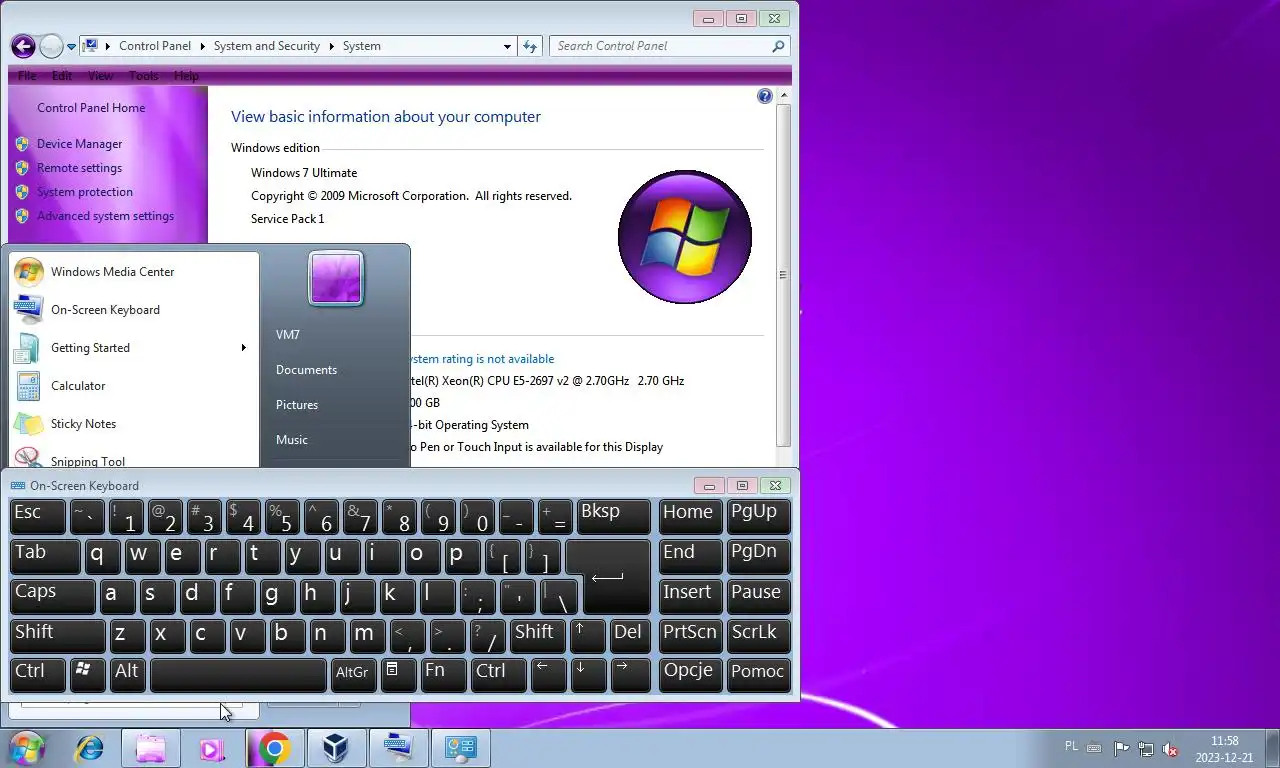Click the Back navigation arrow
This screenshot has width=1280, height=768.
tap(23, 46)
